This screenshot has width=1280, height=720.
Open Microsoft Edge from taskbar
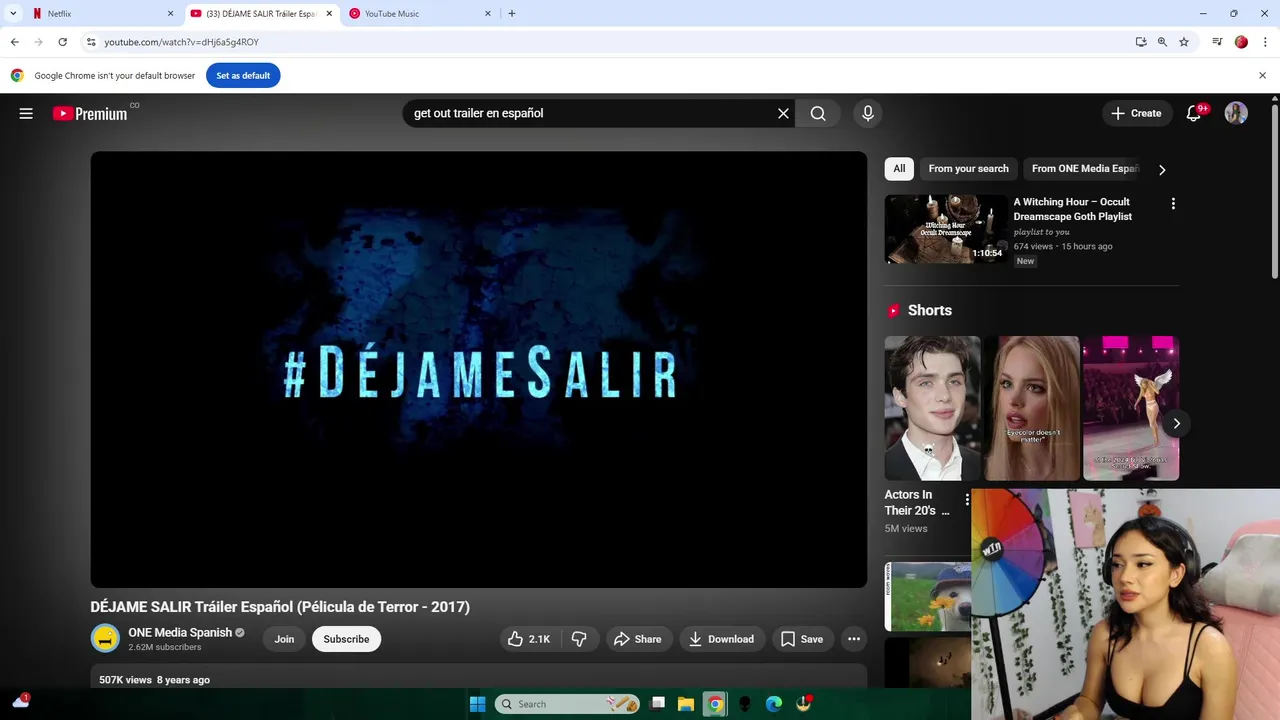point(773,704)
